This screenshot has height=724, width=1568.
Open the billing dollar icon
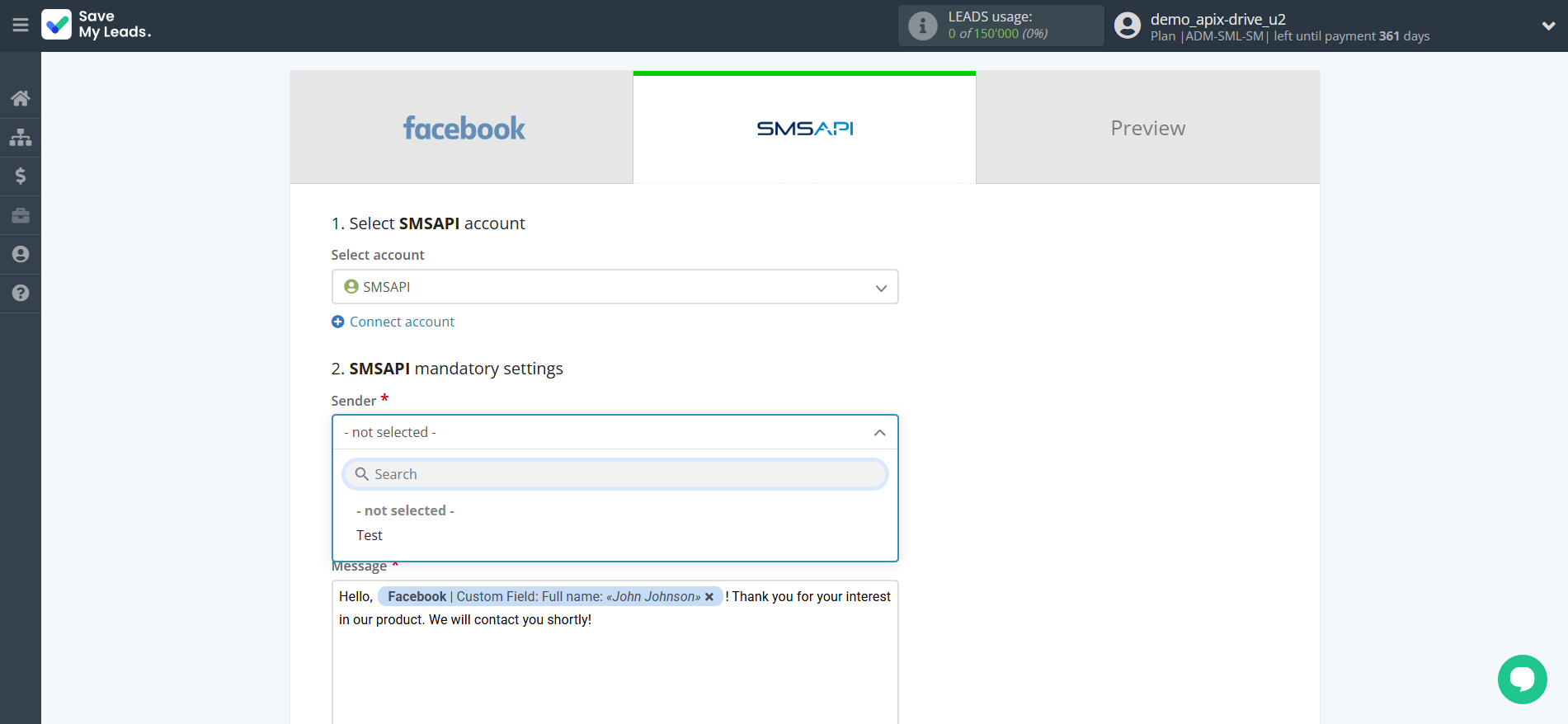point(21,176)
